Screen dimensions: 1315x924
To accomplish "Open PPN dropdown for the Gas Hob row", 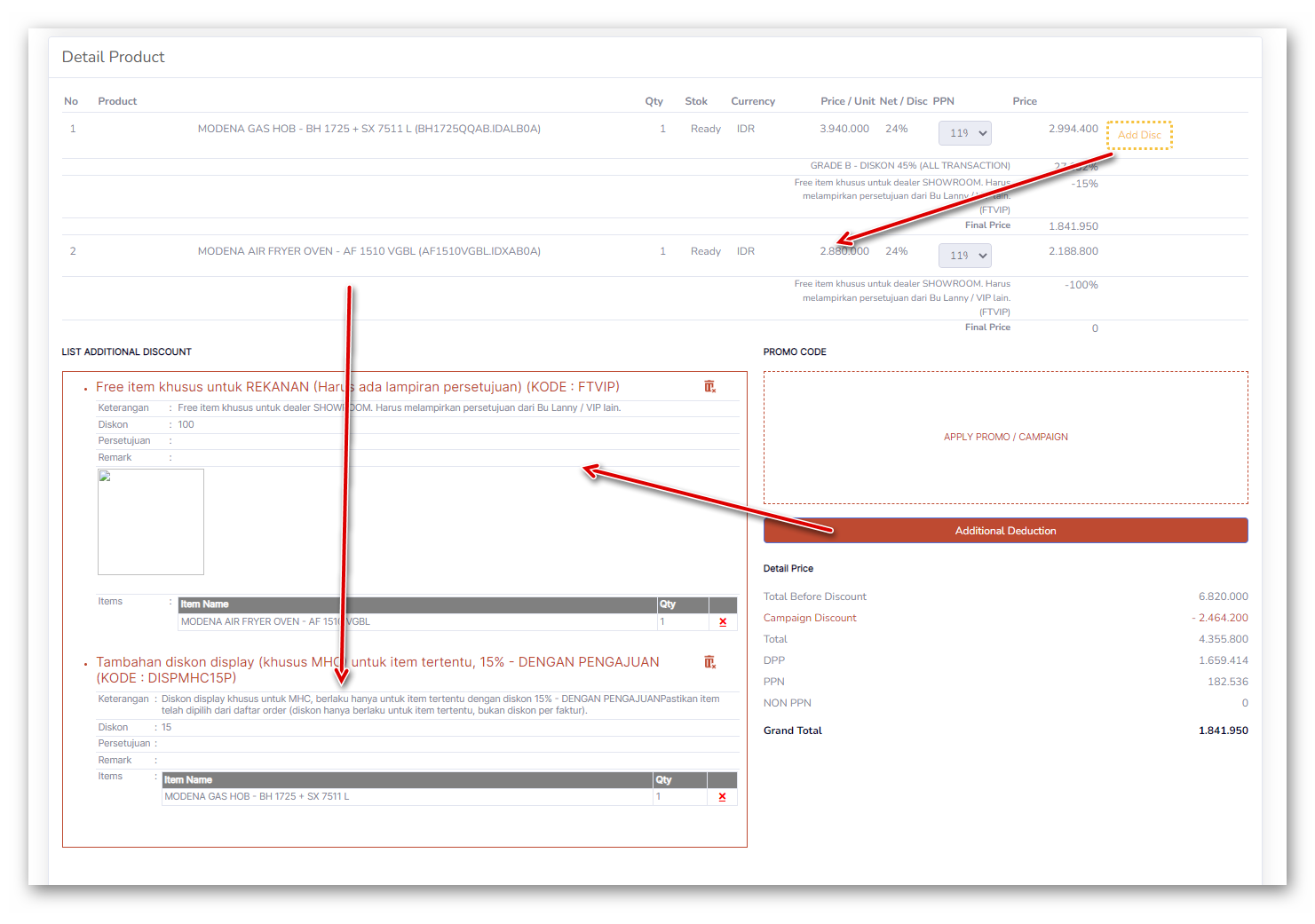I will 964,133.
